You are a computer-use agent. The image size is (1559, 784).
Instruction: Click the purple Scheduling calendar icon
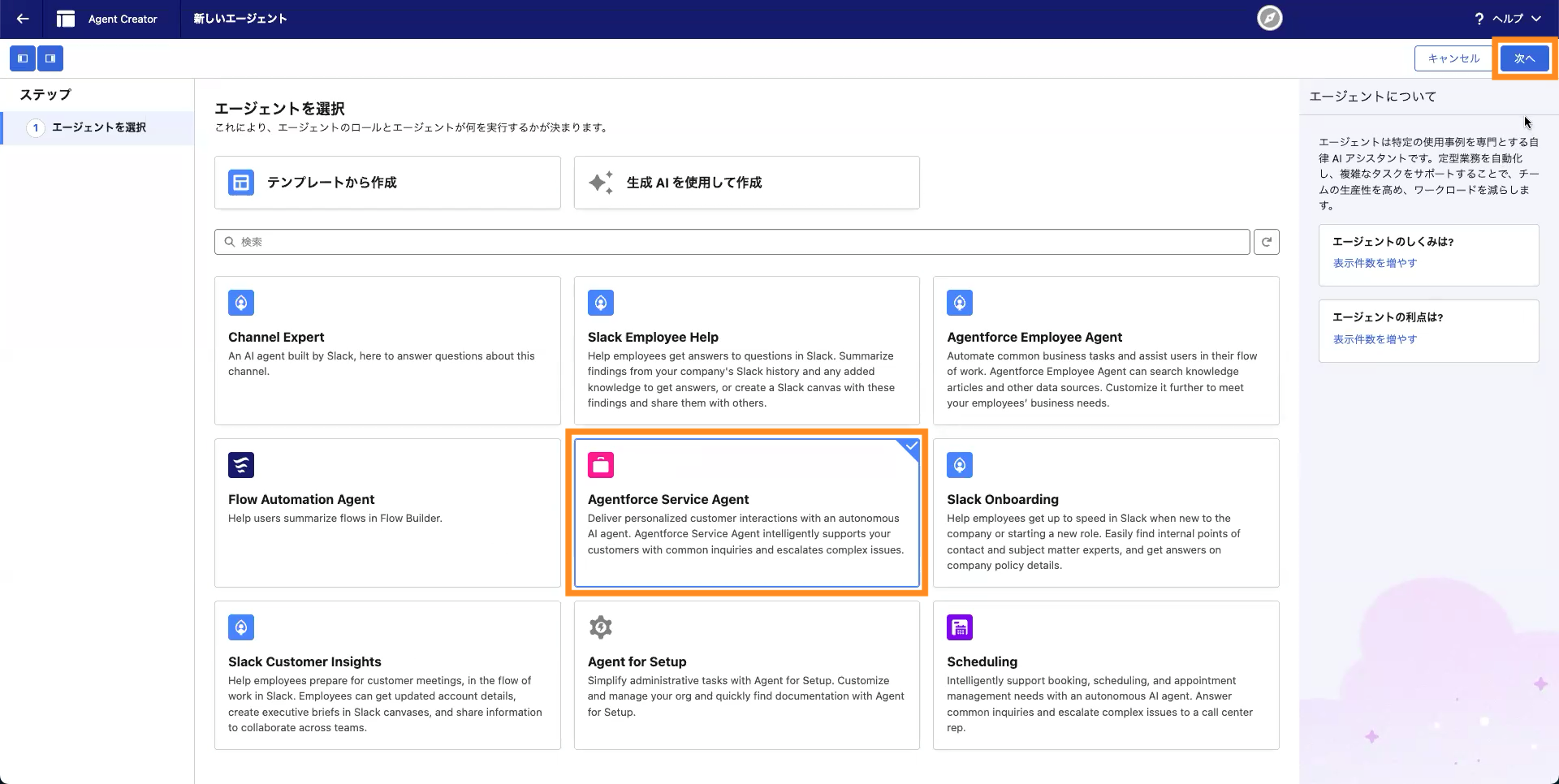coord(960,627)
